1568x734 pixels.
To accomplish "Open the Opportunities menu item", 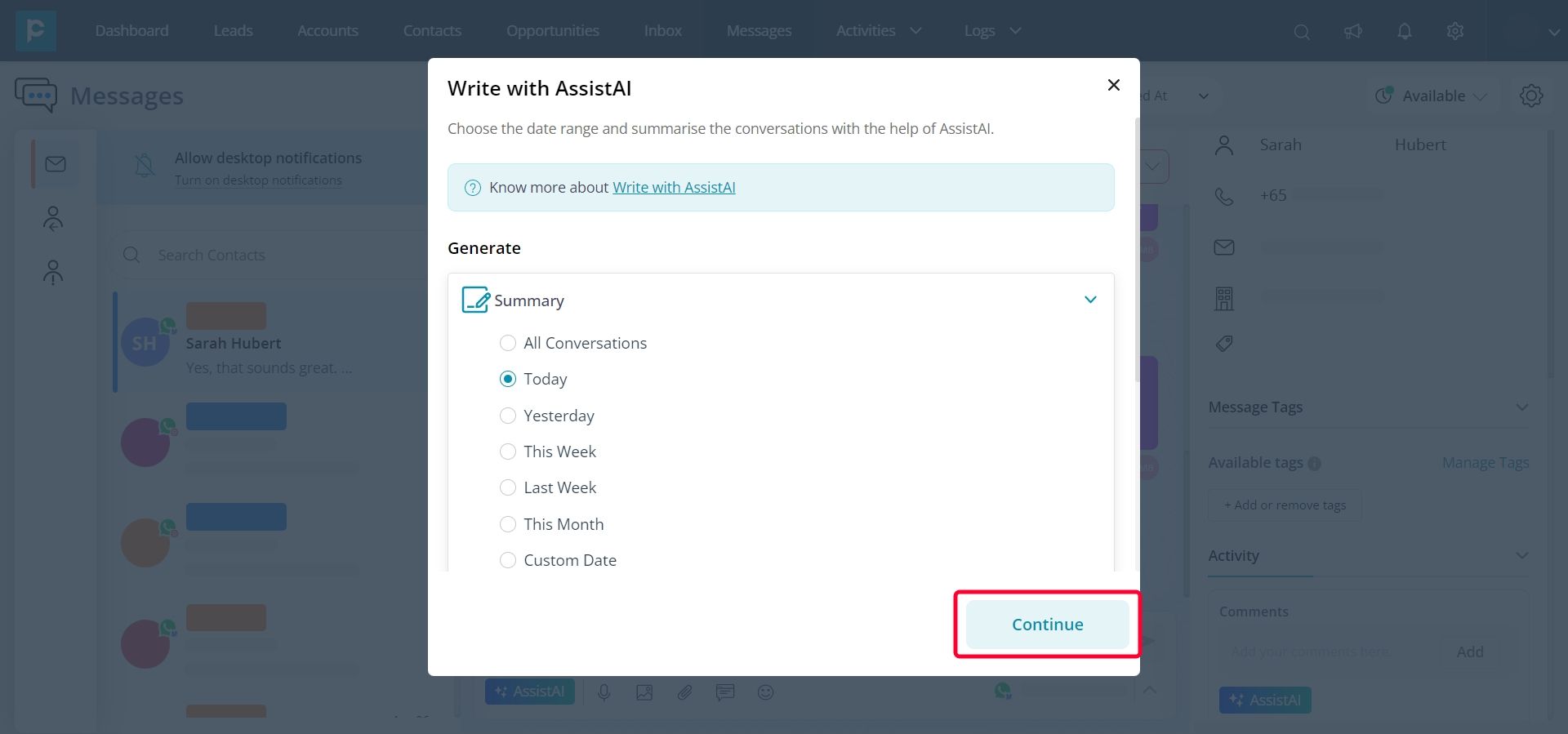I will tap(553, 31).
